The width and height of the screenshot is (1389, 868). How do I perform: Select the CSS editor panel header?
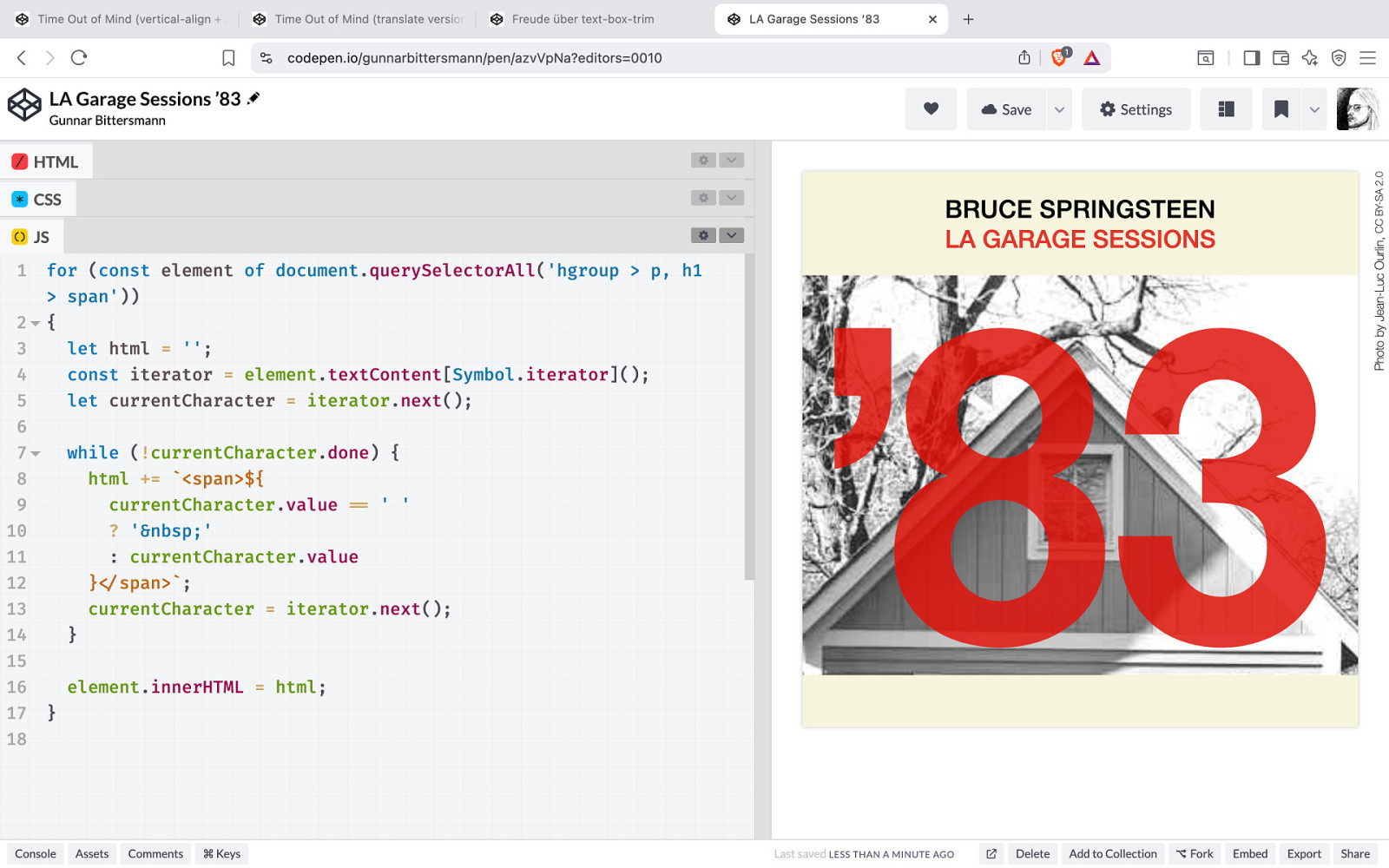pos(37,200)
